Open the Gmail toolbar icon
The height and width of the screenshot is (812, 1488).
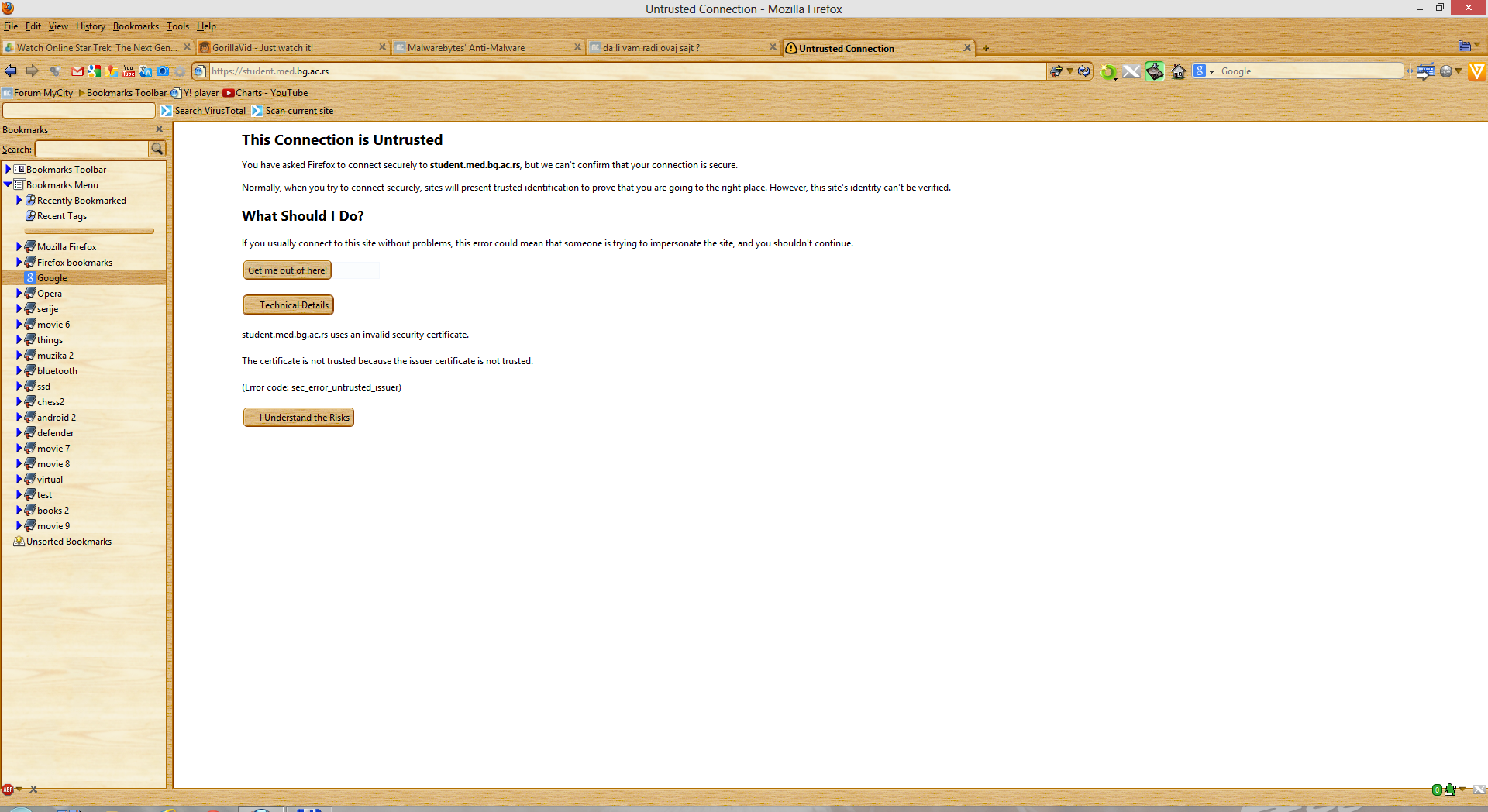coord(77,71)
